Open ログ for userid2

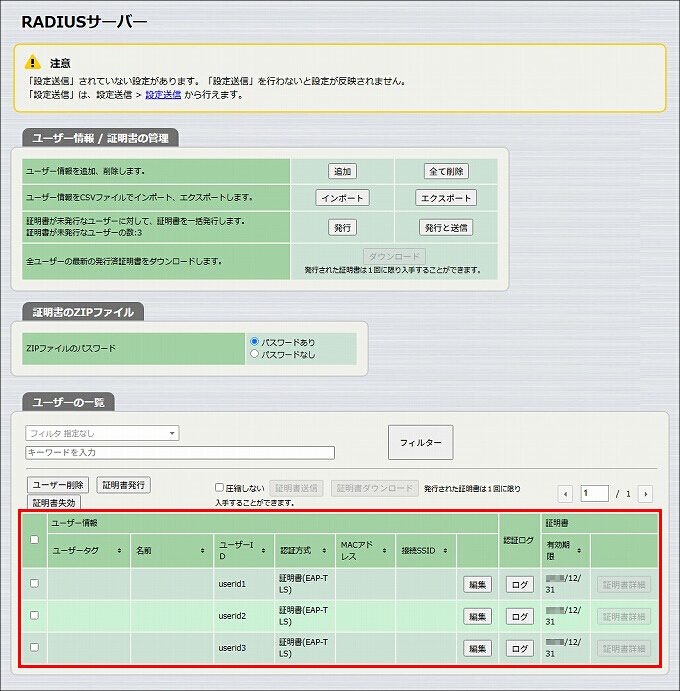520,617
